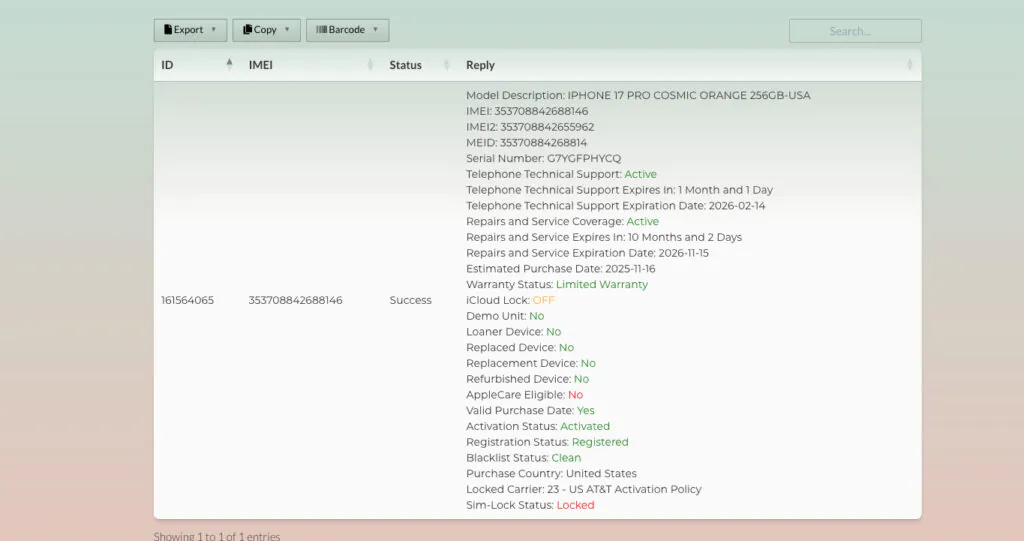Click the Demo Unit: No line
Screen dimensions: 1024x541
coord(505,316)
